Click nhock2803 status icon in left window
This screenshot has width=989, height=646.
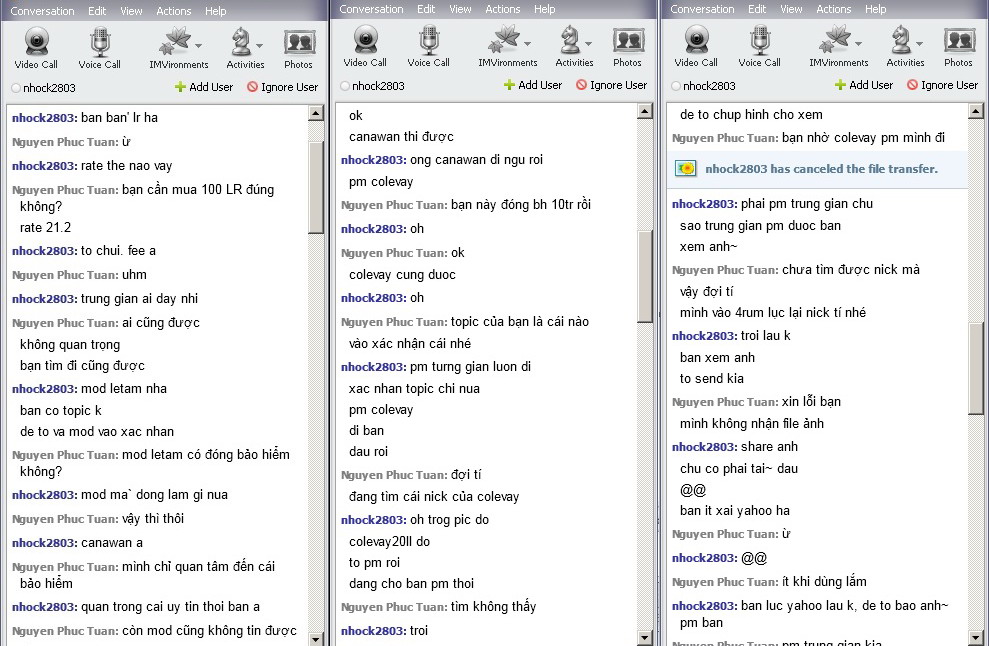point(16,88)
